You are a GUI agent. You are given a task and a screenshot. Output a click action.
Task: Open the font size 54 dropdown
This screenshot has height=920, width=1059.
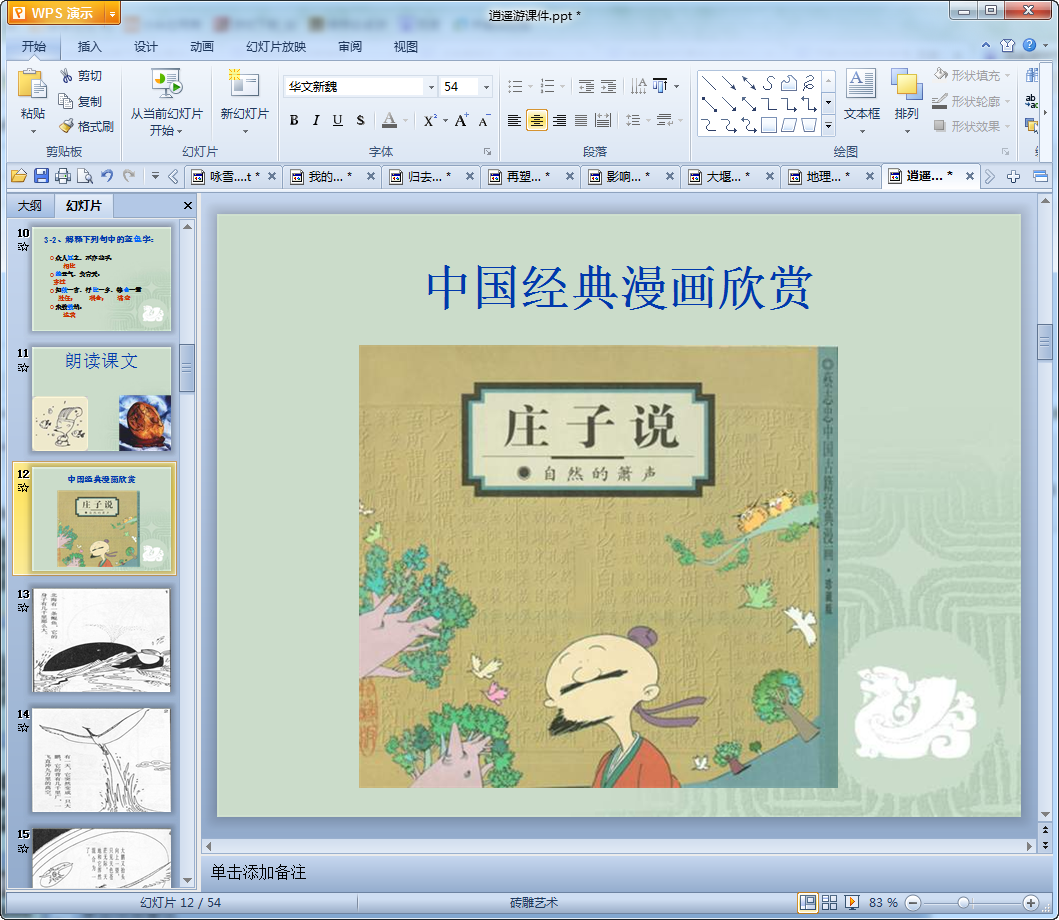click(x=486, y=86)
